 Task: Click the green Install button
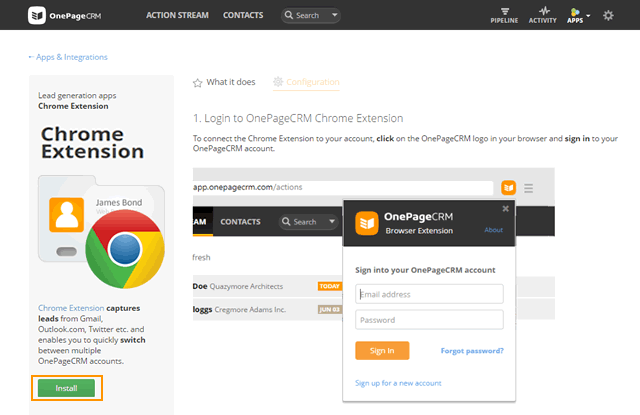(66, 388)
